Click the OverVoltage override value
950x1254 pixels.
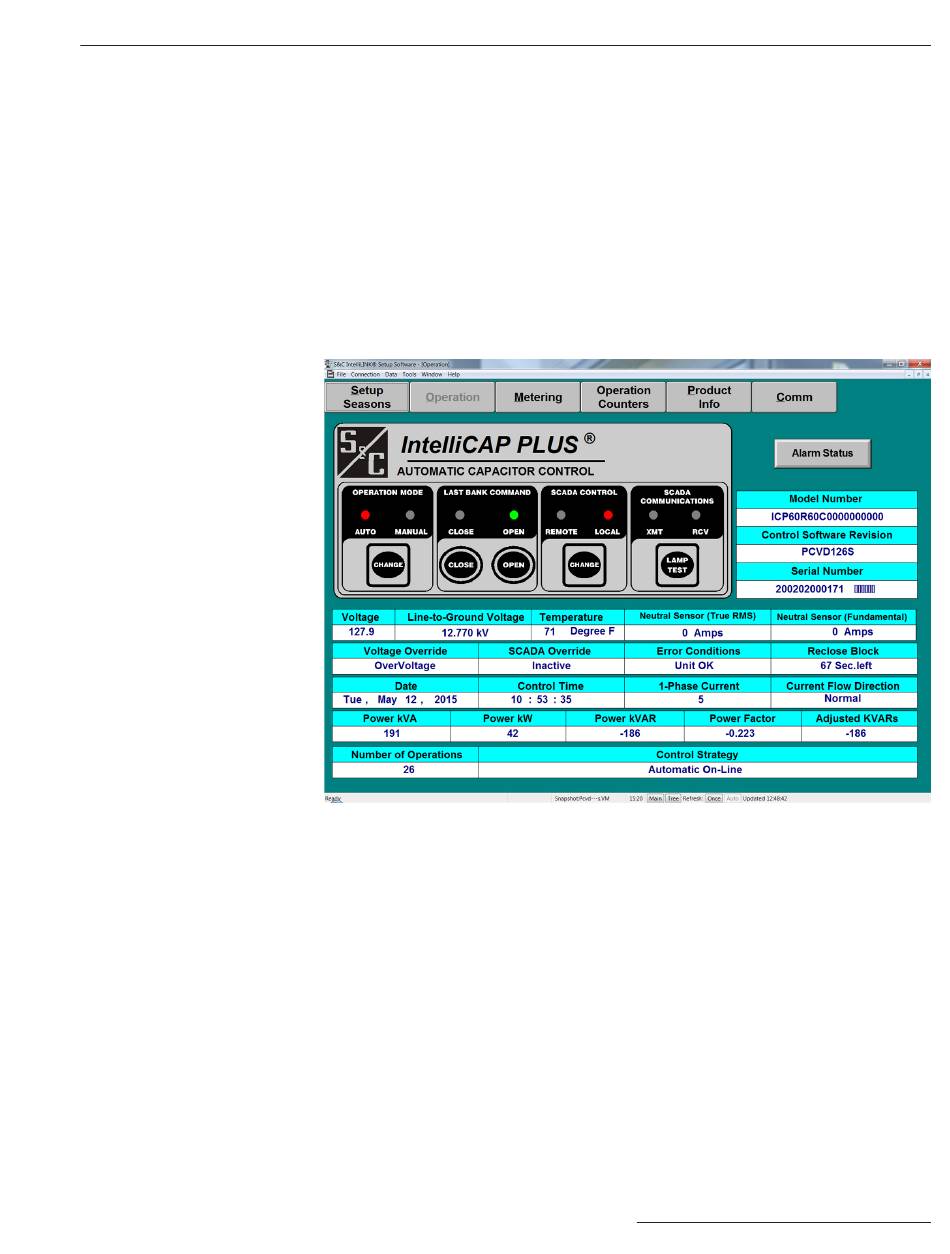click(x=405, y=665)
